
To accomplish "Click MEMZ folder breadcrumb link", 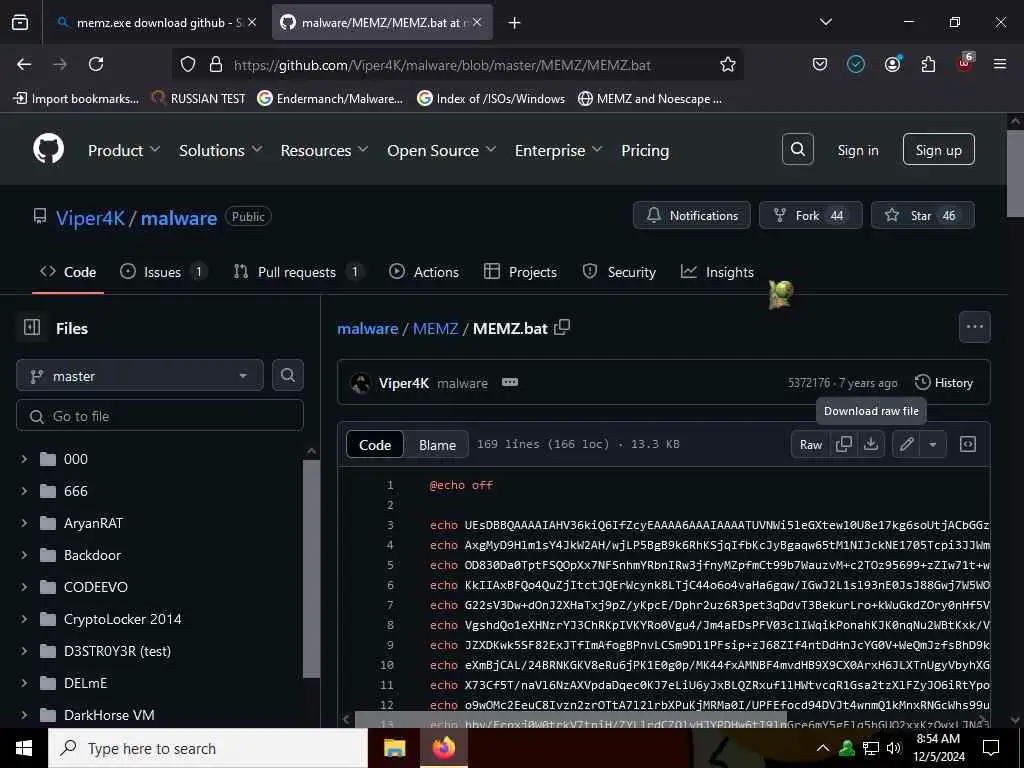I will tap(435, 328).
